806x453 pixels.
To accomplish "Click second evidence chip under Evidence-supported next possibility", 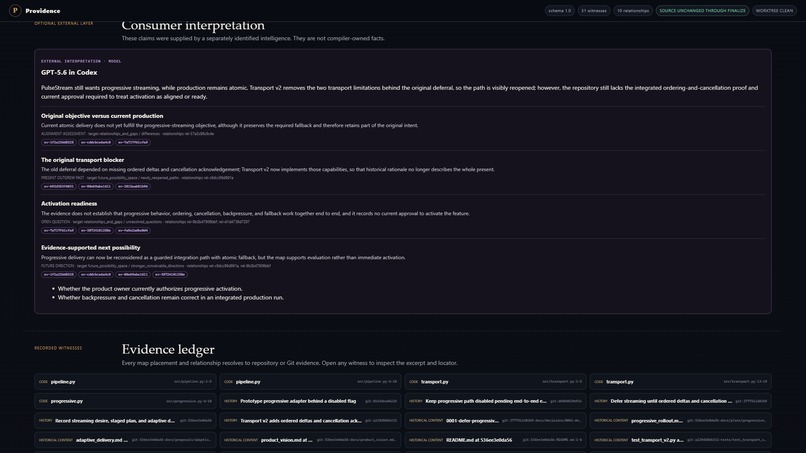I will [x=96, y=275].
